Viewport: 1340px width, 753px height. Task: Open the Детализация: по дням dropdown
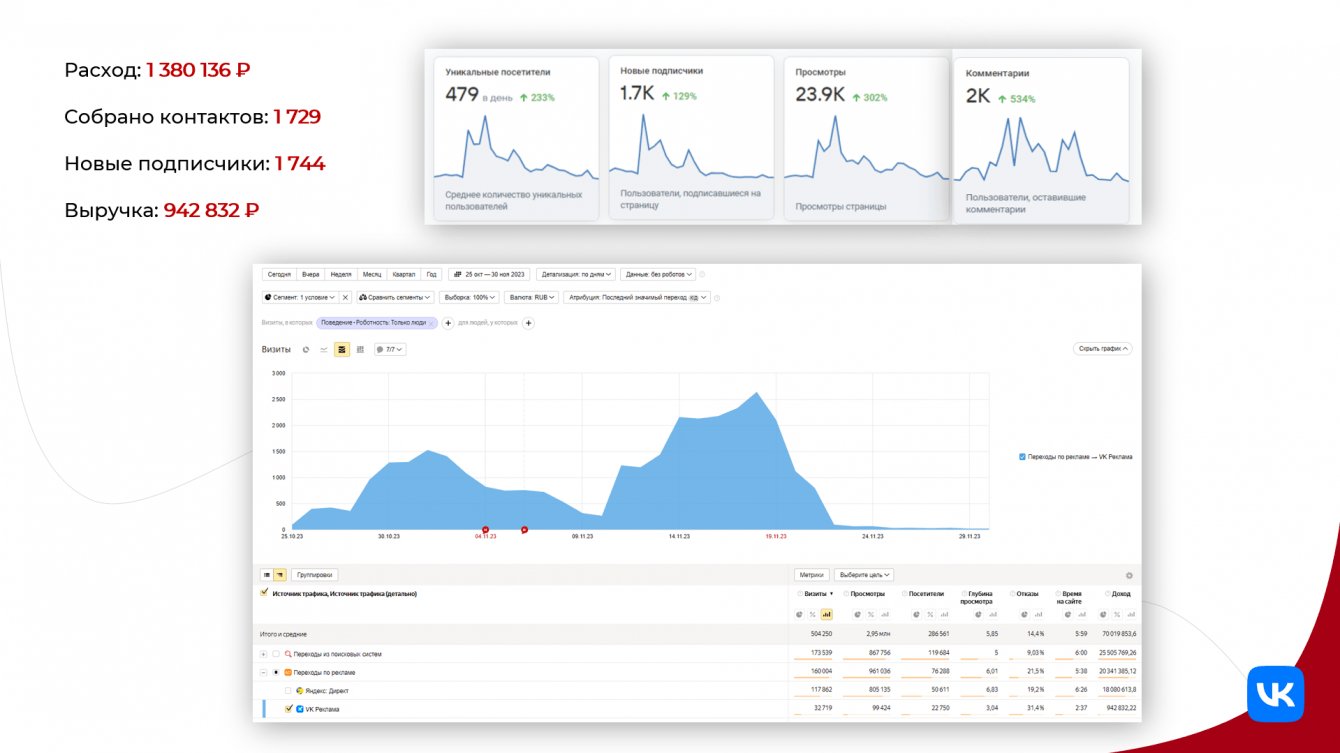pos(576,274)
